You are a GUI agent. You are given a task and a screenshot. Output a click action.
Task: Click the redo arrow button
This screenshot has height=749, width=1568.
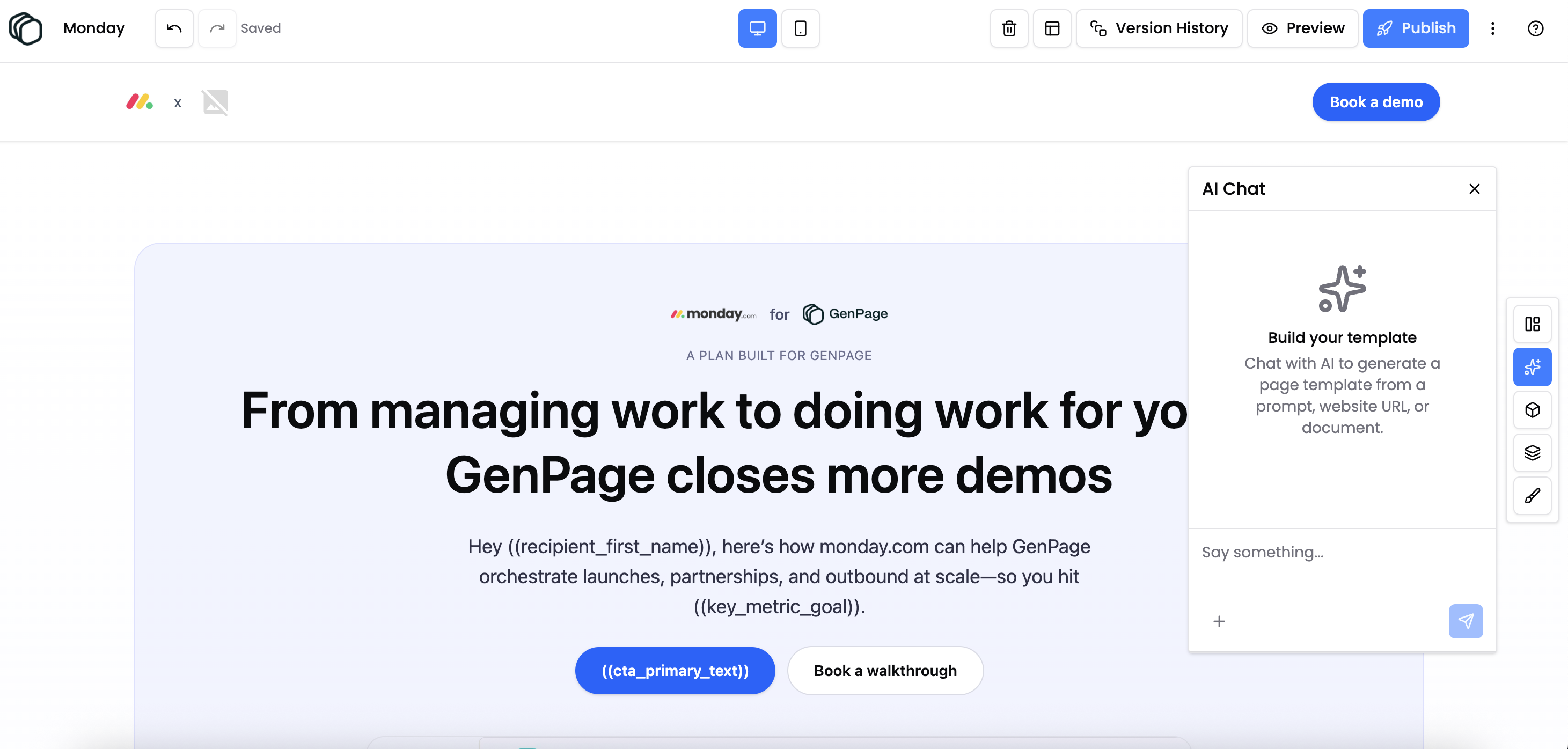[217, 28]
